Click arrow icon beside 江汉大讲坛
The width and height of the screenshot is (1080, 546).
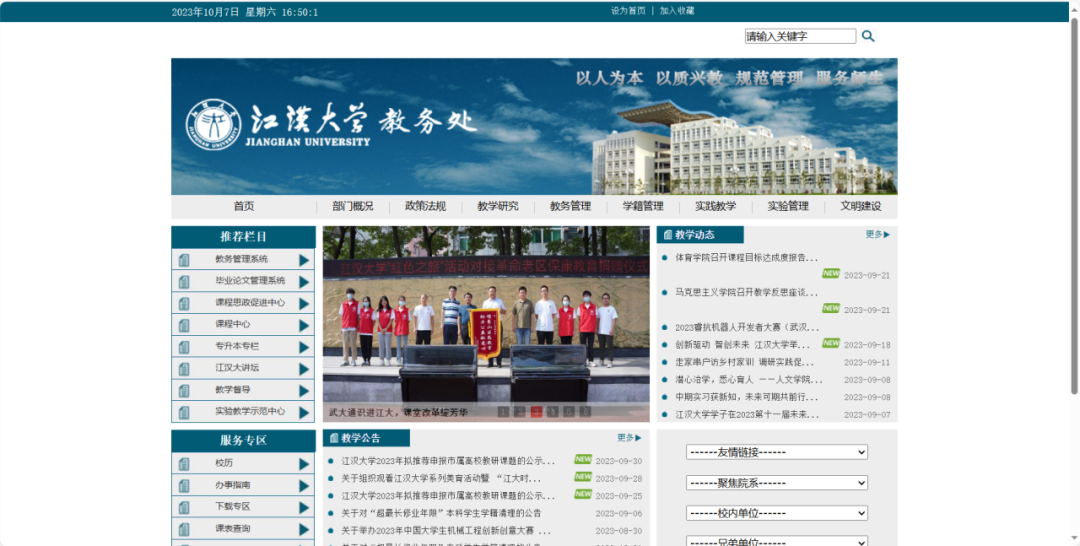click(x=304, y=368)
